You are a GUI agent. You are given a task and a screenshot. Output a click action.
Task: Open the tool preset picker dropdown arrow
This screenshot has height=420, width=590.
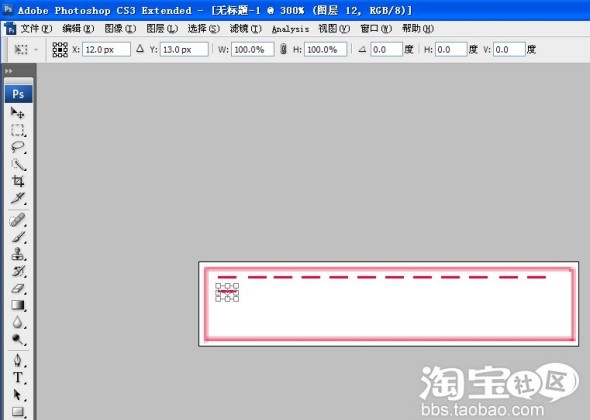point(36,50)
